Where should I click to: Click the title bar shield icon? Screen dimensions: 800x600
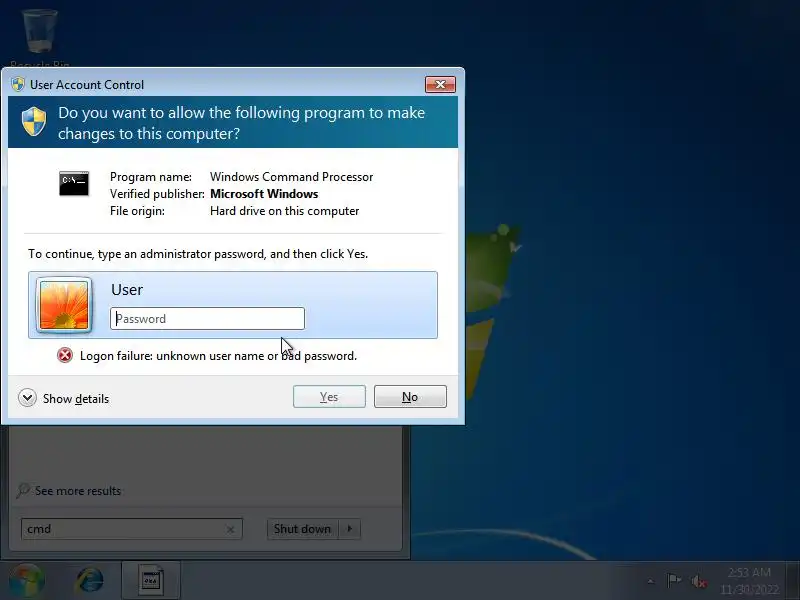18,84
